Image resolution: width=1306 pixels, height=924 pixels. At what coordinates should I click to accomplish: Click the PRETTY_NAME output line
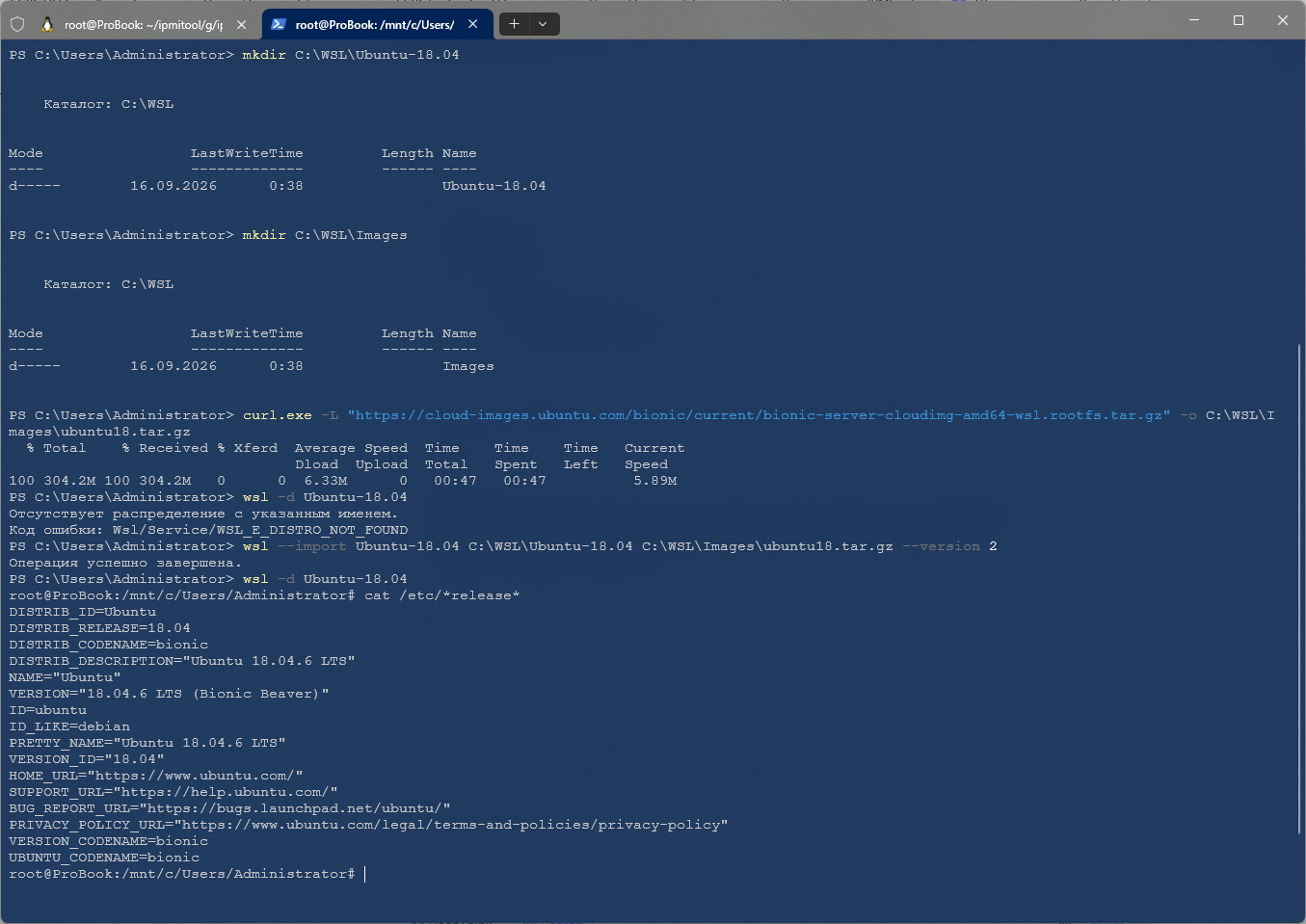(x=147, y=743)
